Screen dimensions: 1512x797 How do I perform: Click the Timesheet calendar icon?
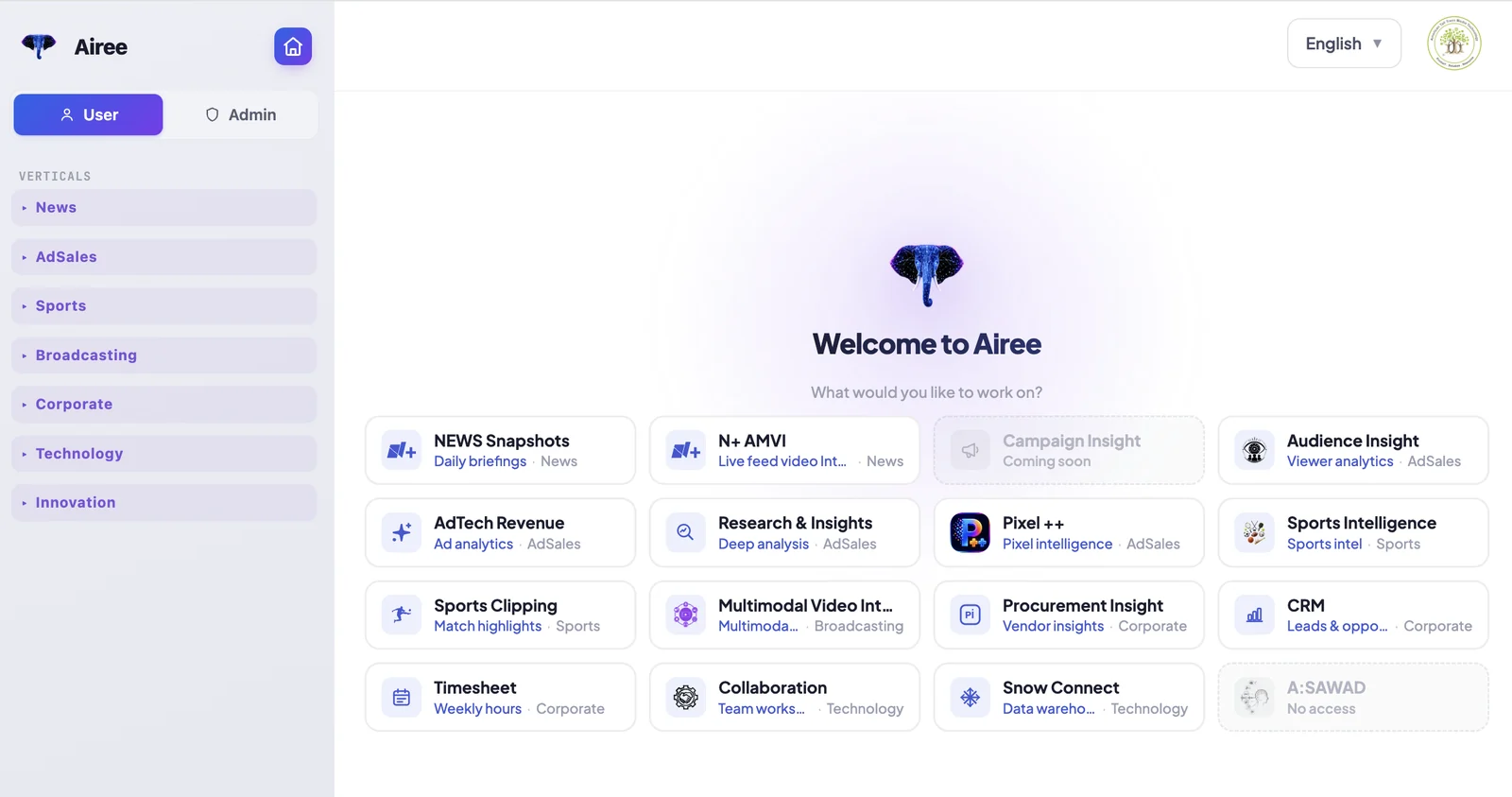tap(402, 698)
